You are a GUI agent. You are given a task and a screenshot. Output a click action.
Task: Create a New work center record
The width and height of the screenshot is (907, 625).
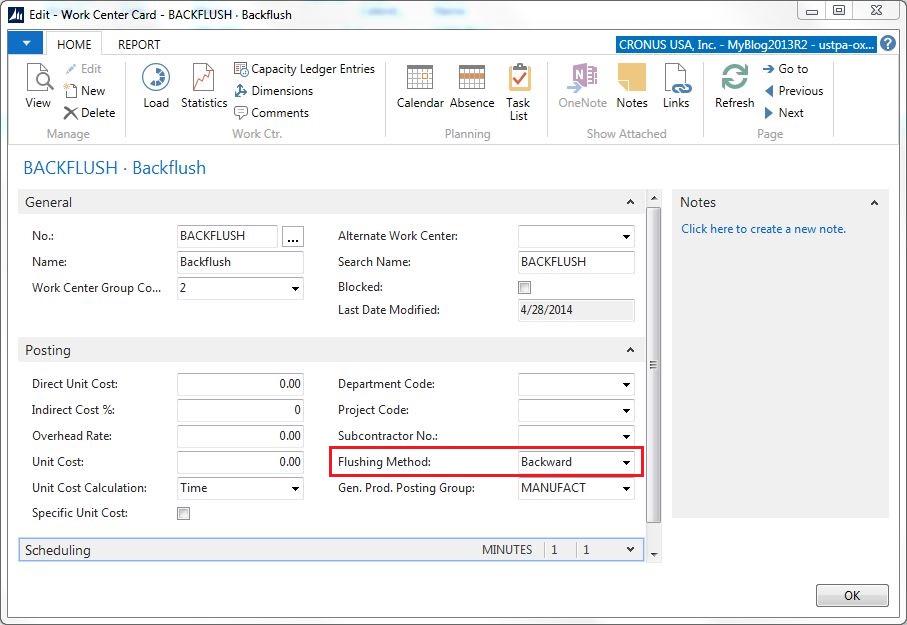(x=84, y=91)
